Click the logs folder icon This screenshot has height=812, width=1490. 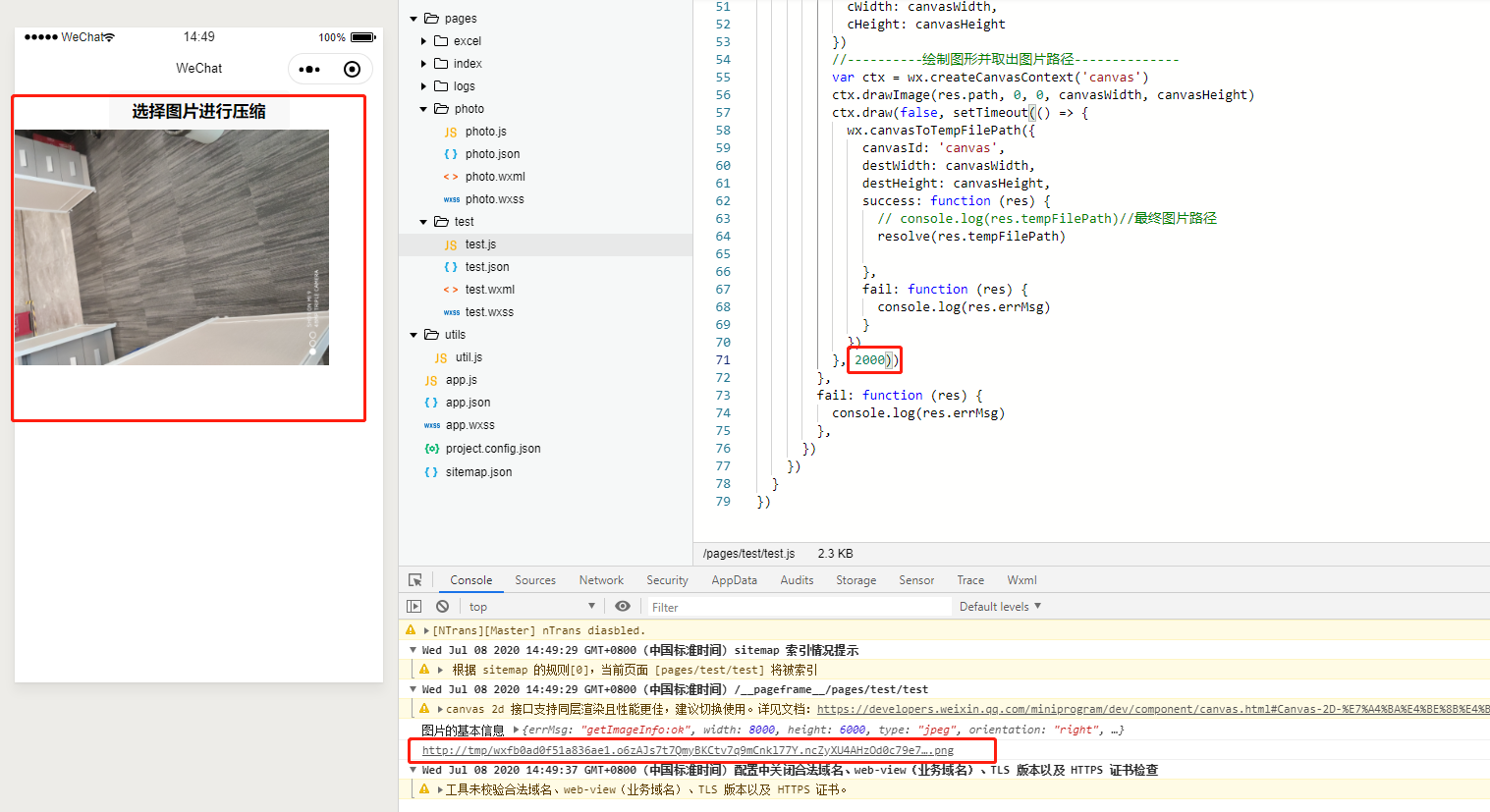point(441,86)
